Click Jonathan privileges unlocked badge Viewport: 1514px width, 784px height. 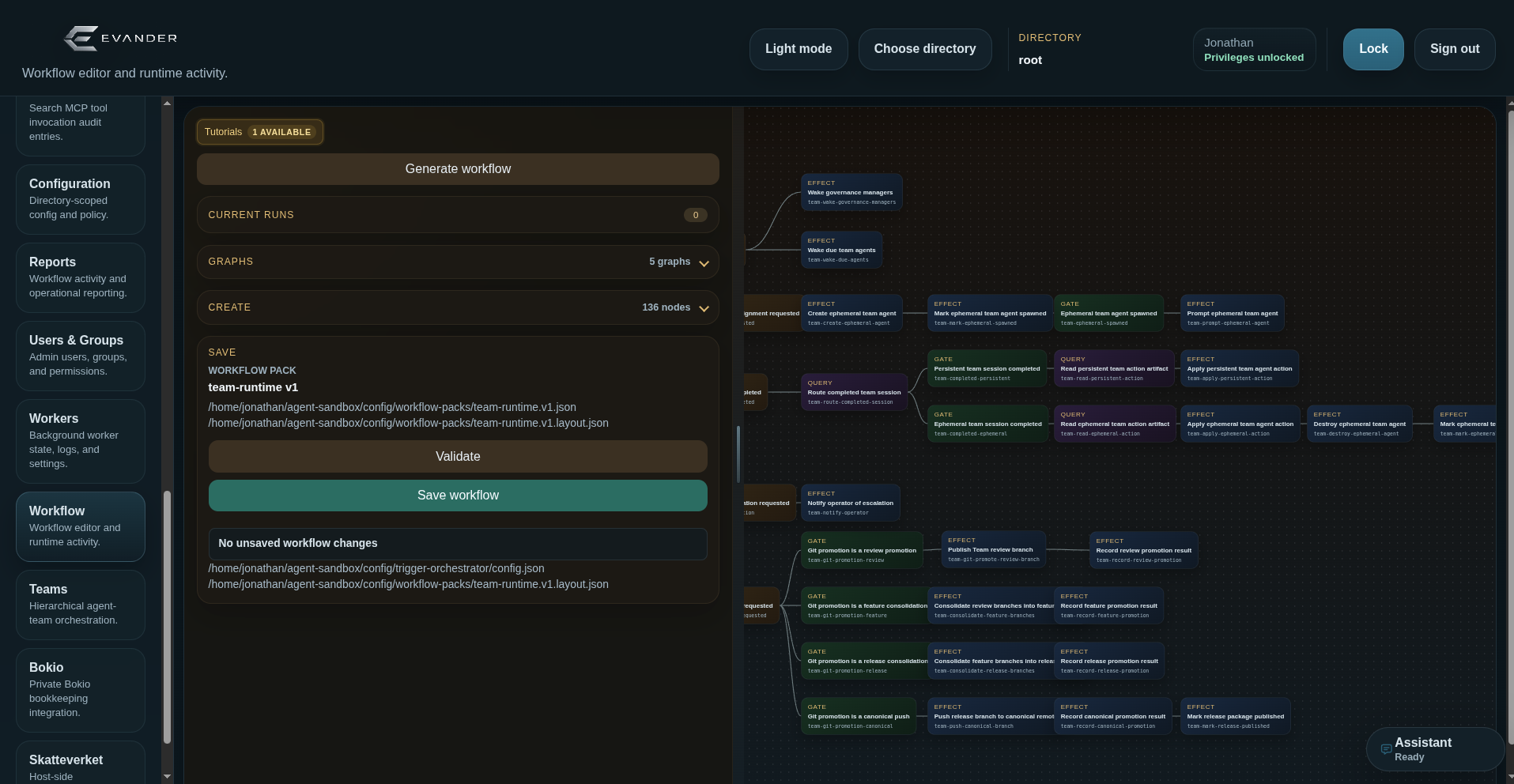[1254, 49]
